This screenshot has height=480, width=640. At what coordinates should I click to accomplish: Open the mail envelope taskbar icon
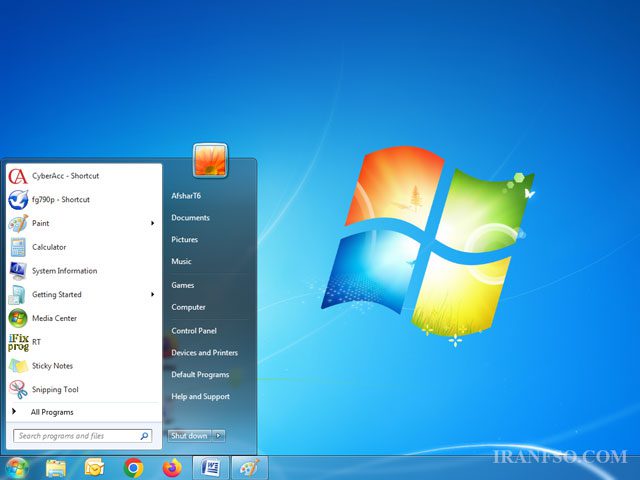pos(94,468)
